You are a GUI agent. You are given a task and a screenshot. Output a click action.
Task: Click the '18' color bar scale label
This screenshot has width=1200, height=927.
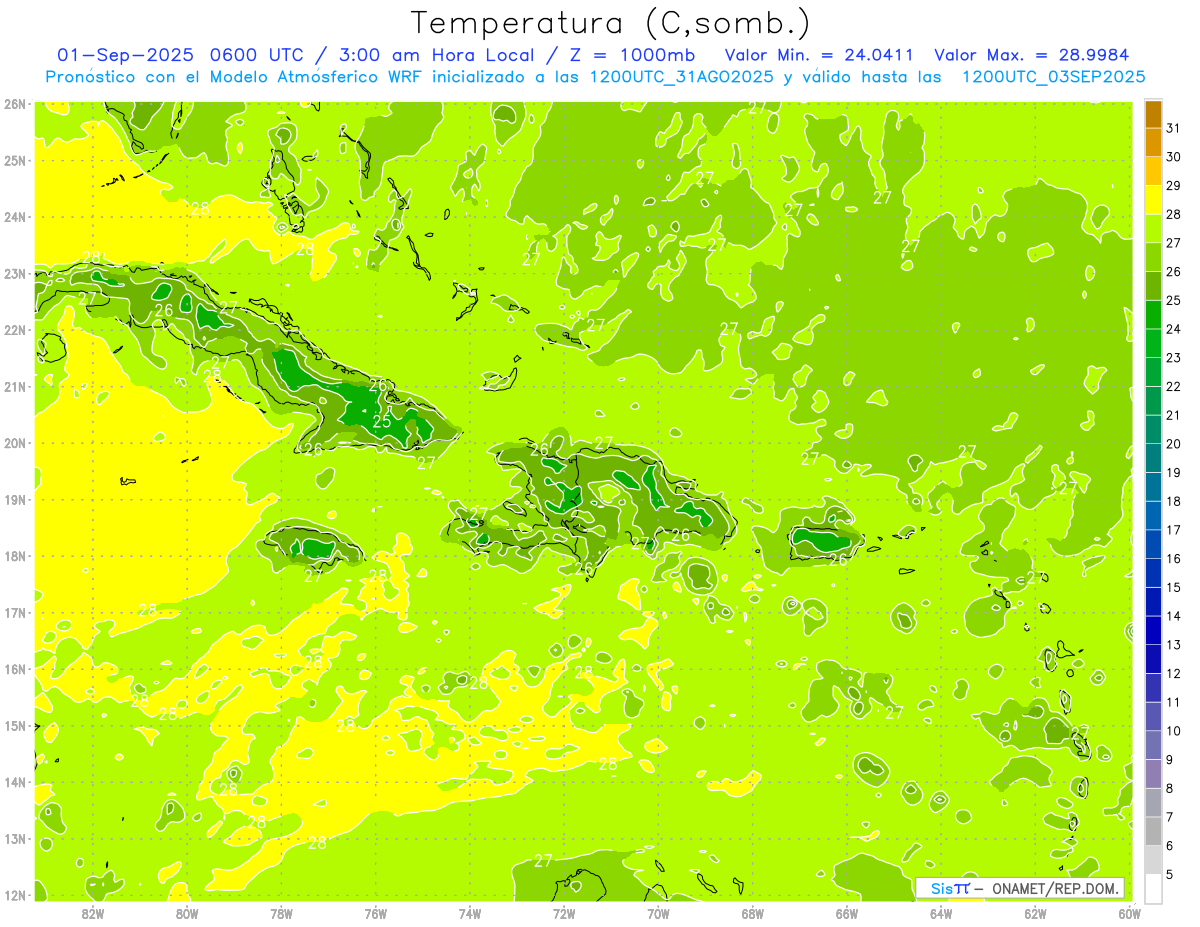[x=1174, y=501]
